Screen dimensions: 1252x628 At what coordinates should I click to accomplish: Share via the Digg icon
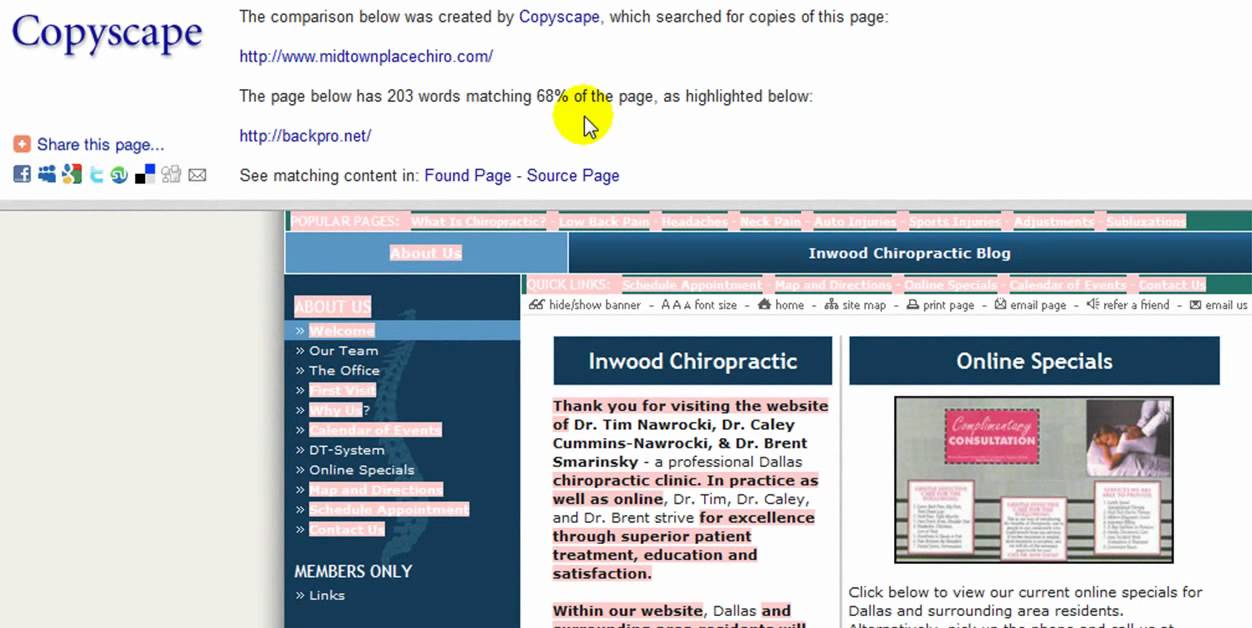pos(171,175)
